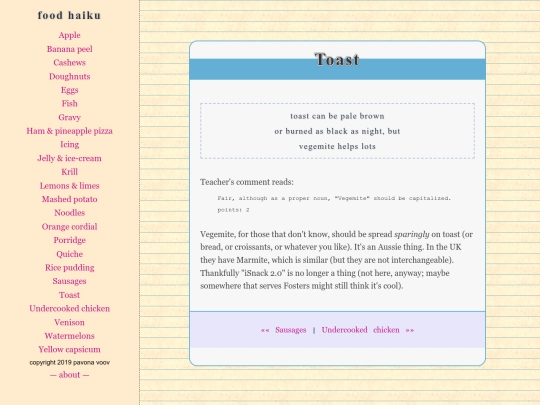Click the food haiku site title
Image resolution: width=540 pixels, height=405 pixels.
(69, 15)
